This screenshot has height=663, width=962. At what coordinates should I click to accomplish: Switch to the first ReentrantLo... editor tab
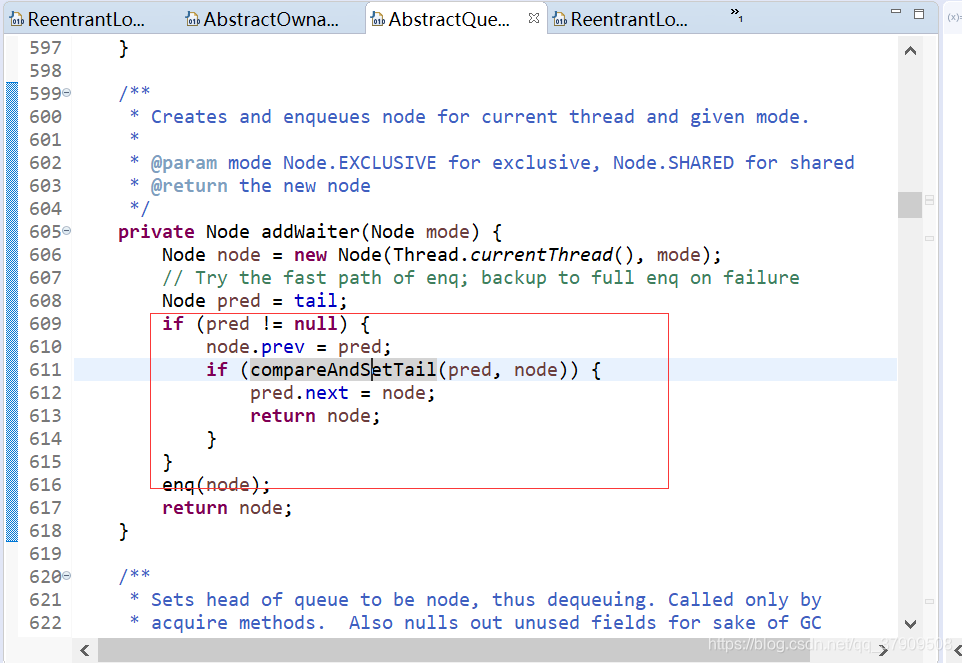[x=79, y=19]
